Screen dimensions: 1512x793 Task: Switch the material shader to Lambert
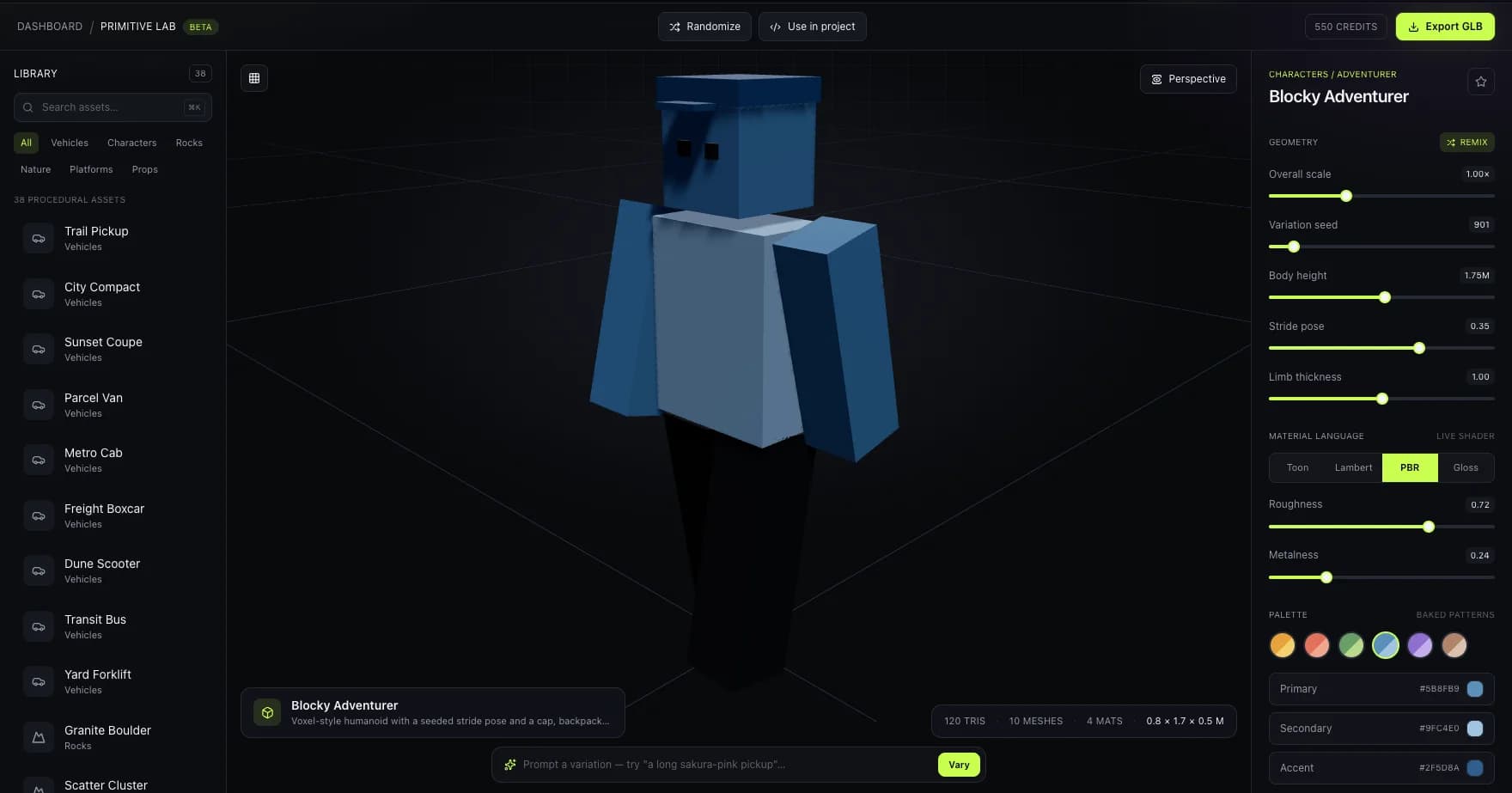coord(1353,467)
